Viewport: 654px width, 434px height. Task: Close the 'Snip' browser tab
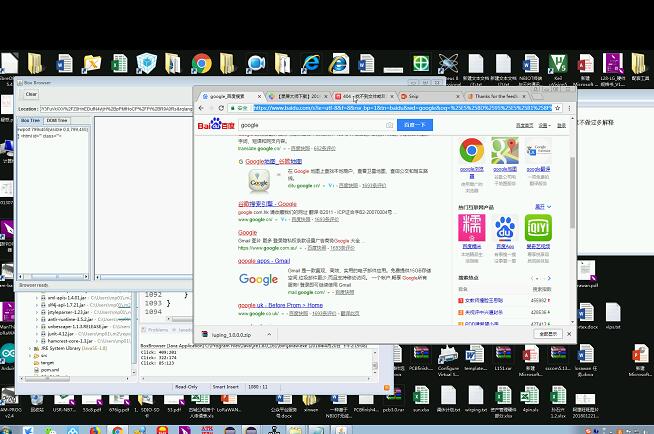[x=458, y=96]
